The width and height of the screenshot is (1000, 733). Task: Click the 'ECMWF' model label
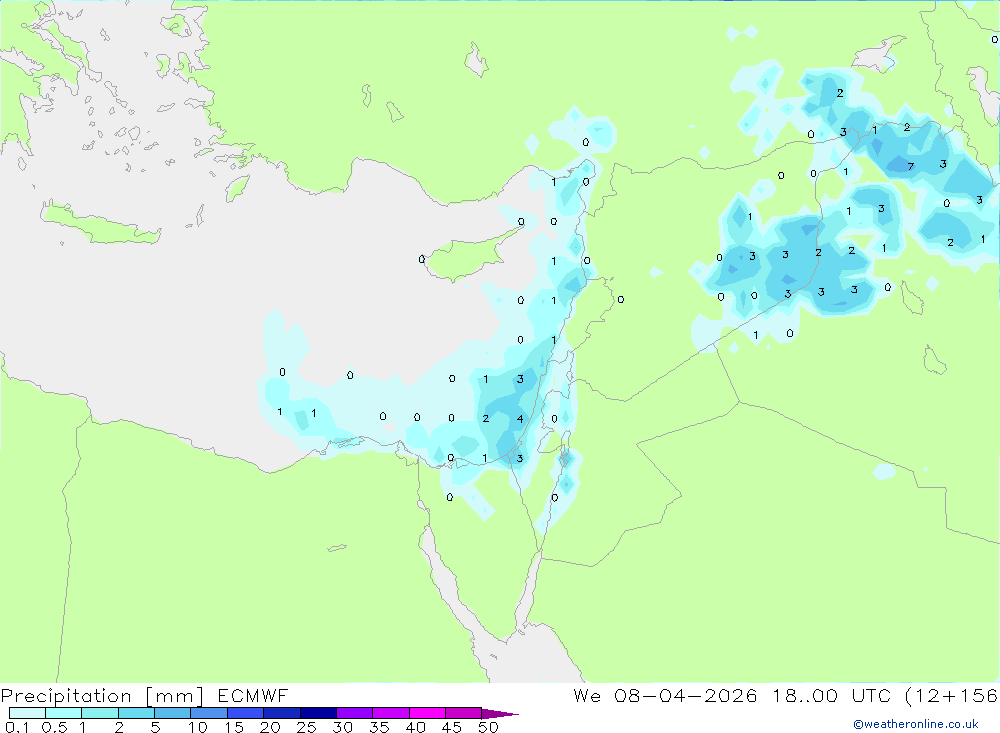(253, 696)
